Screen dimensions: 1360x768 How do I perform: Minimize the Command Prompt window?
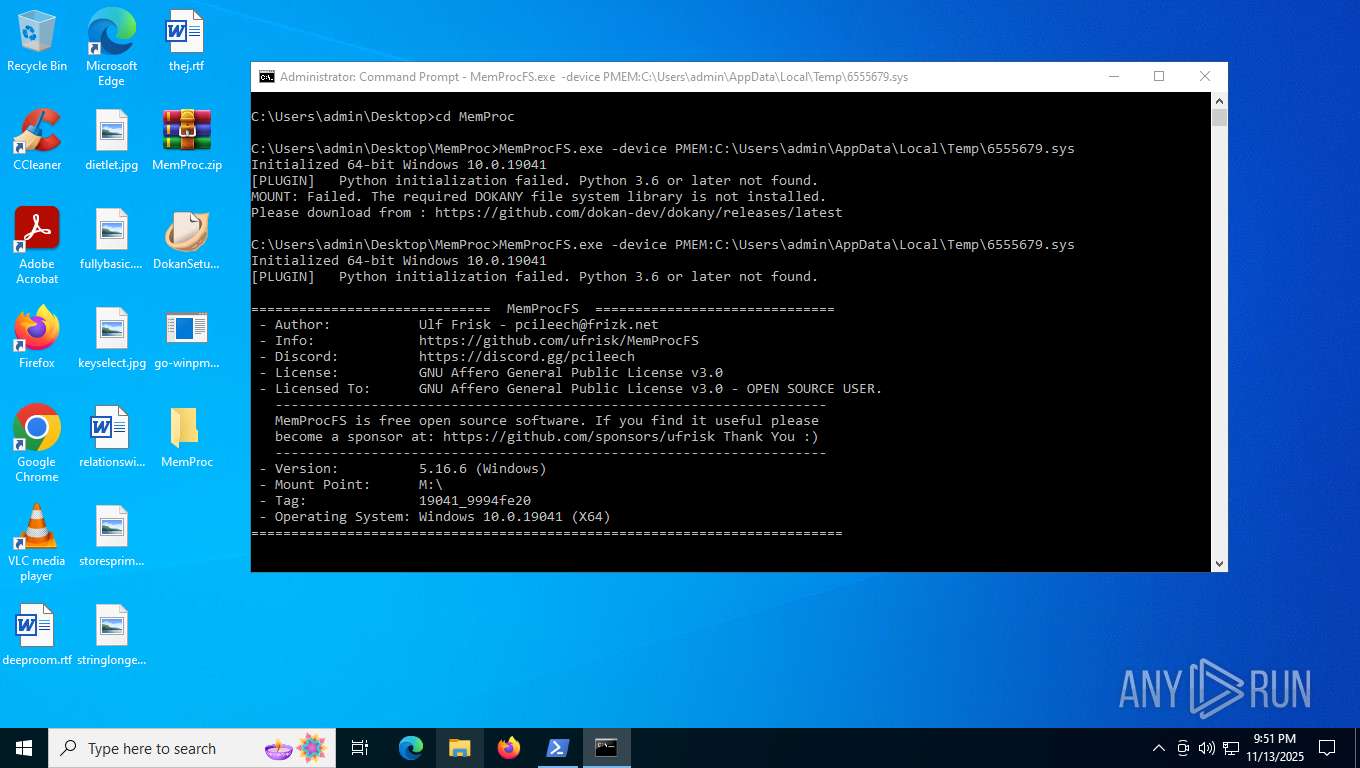pos(1113,77)
